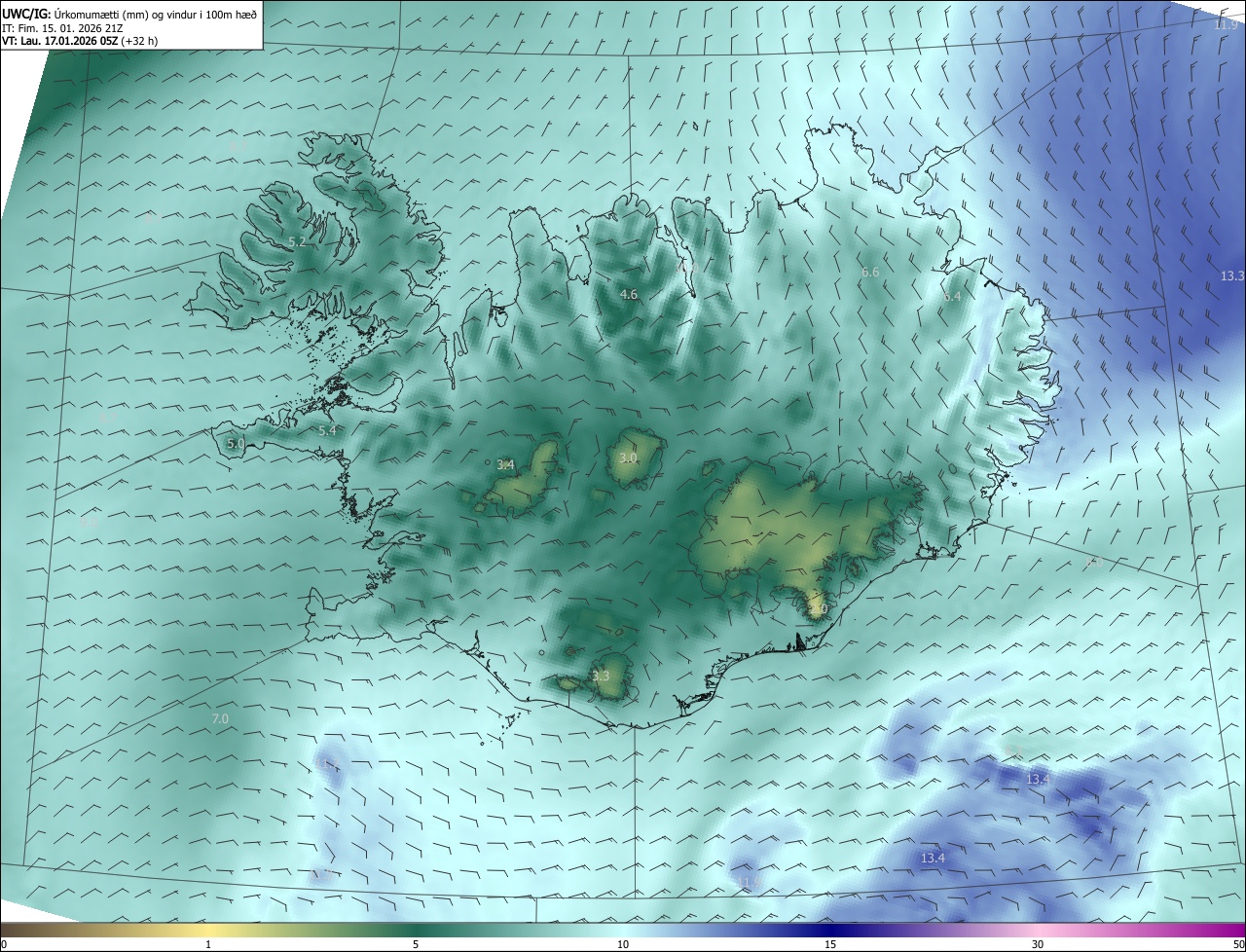Screen dimensions: 1246x952
Task: Click the 6.4 value label near the east coast
Action: pos(952,296)
